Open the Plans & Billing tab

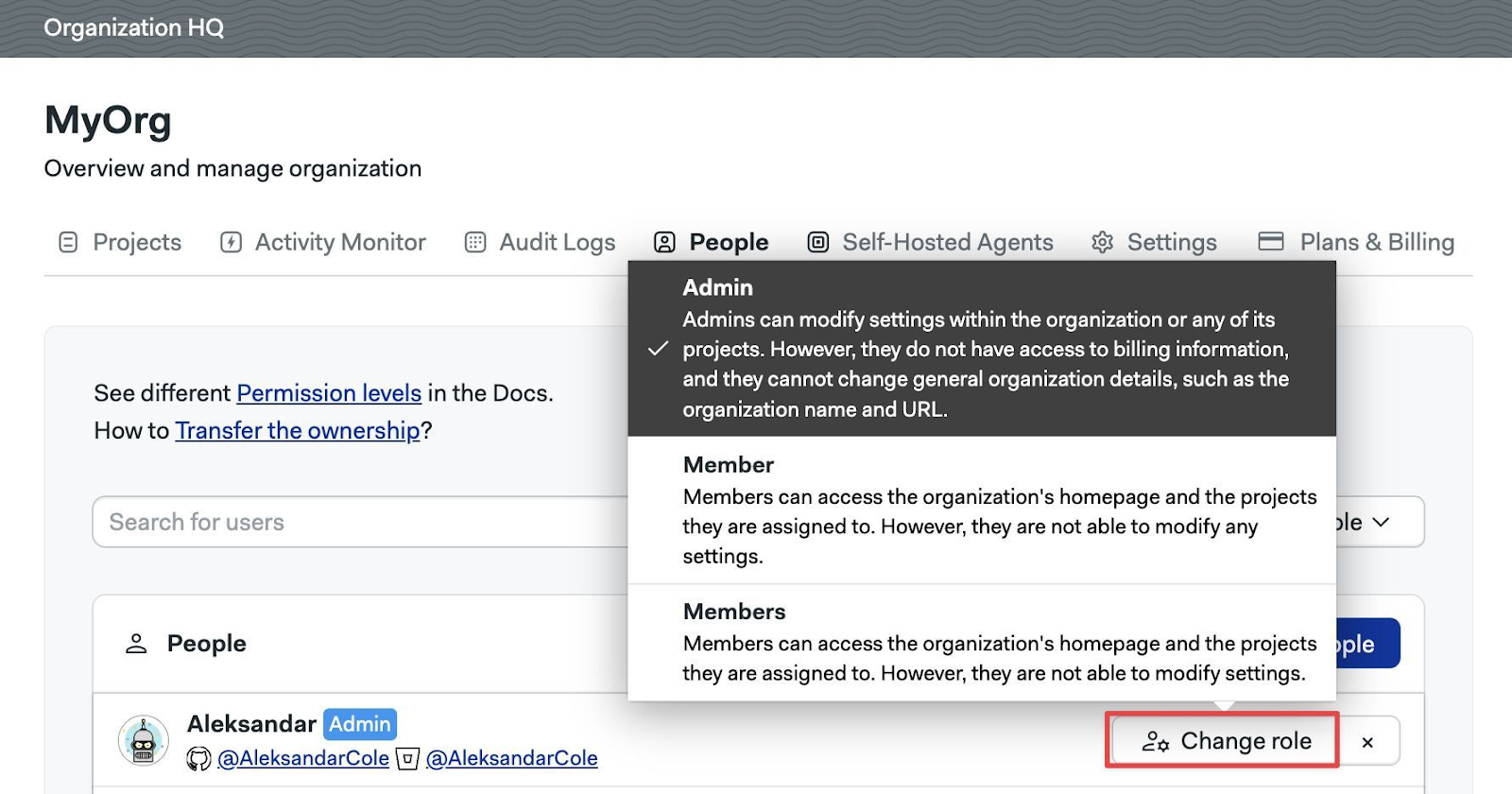[x=1376, y=243]
